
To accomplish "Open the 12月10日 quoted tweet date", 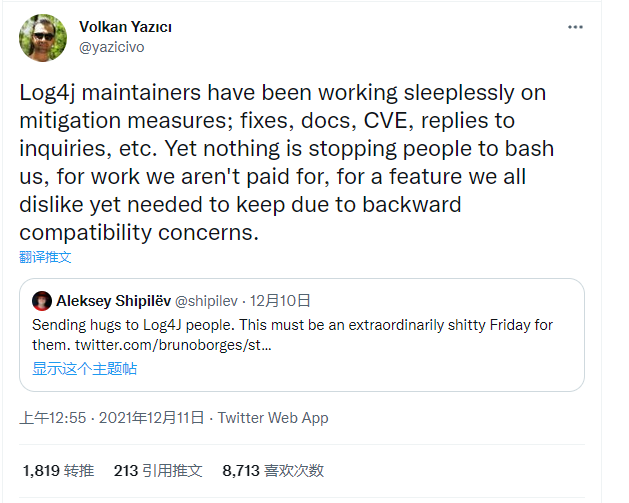I will pyautogui.click(x=280, y=301).
